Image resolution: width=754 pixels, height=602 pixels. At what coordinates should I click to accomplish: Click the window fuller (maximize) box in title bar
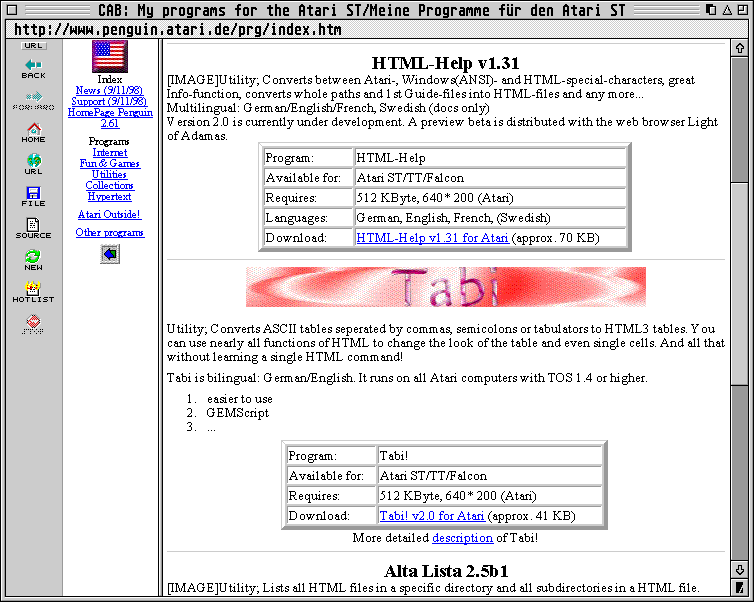click(741, 10)
